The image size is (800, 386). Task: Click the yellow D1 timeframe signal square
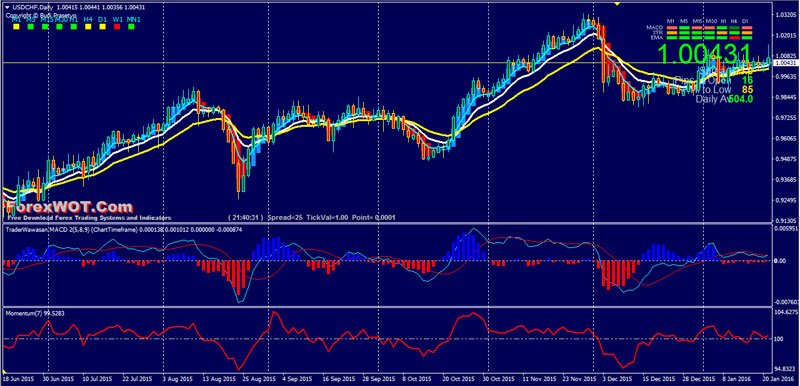[103, 27]
